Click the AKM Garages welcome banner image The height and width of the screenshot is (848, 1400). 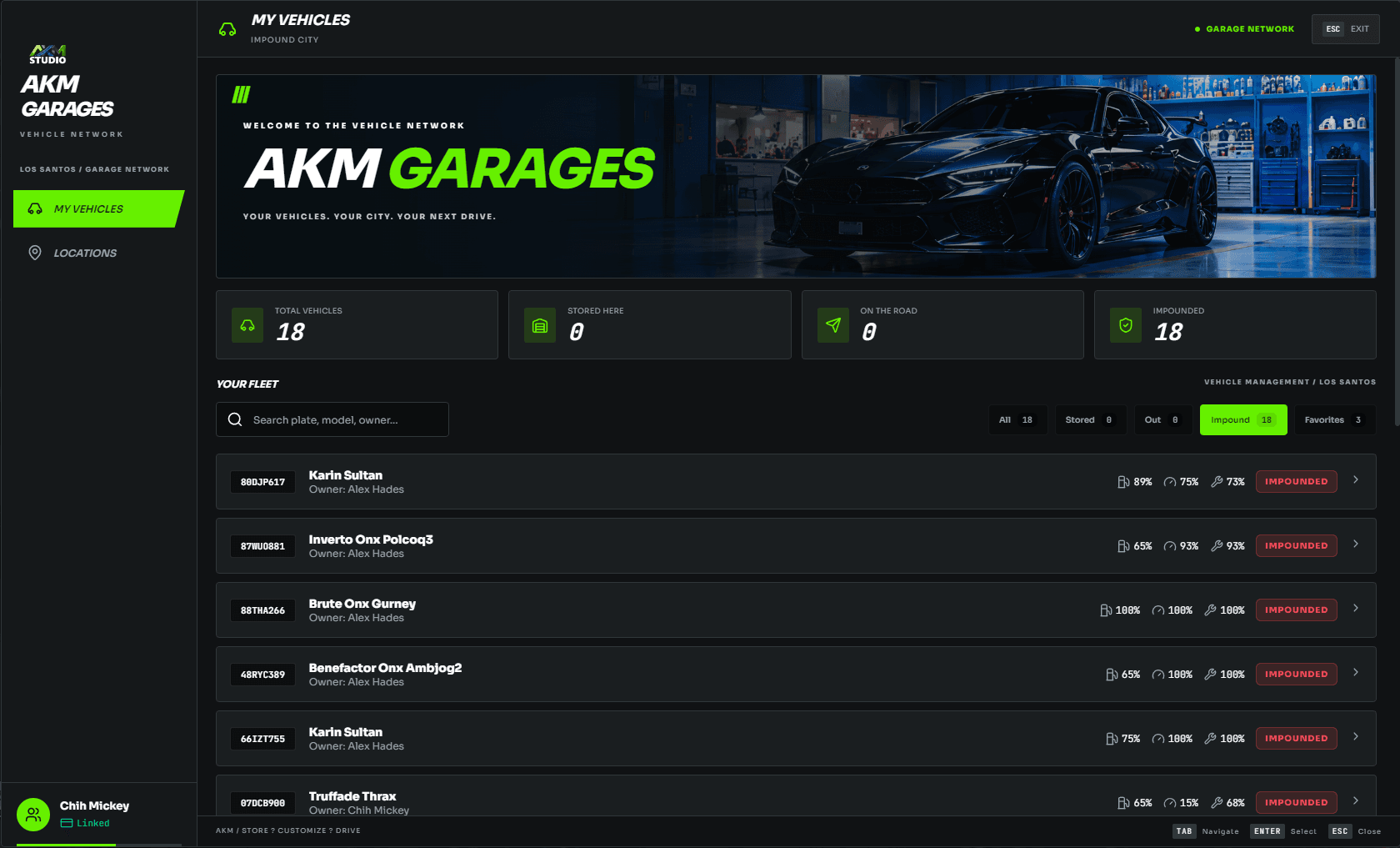(x=796, y=176)
